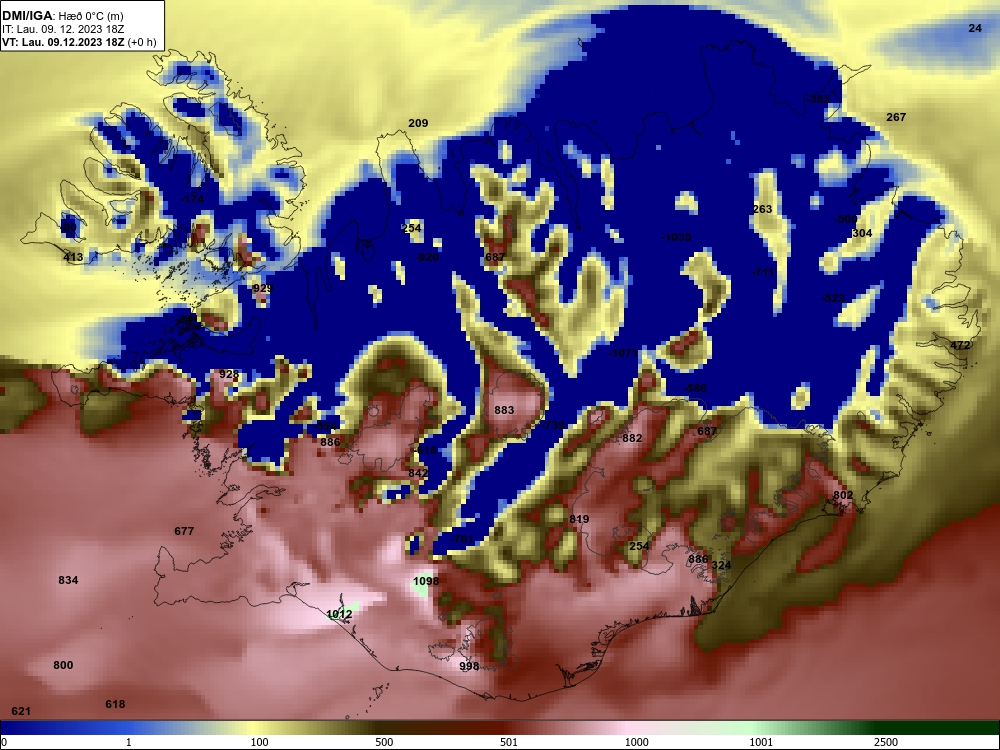
Task: Click the map value 1012
Action: tap(339, 614)
